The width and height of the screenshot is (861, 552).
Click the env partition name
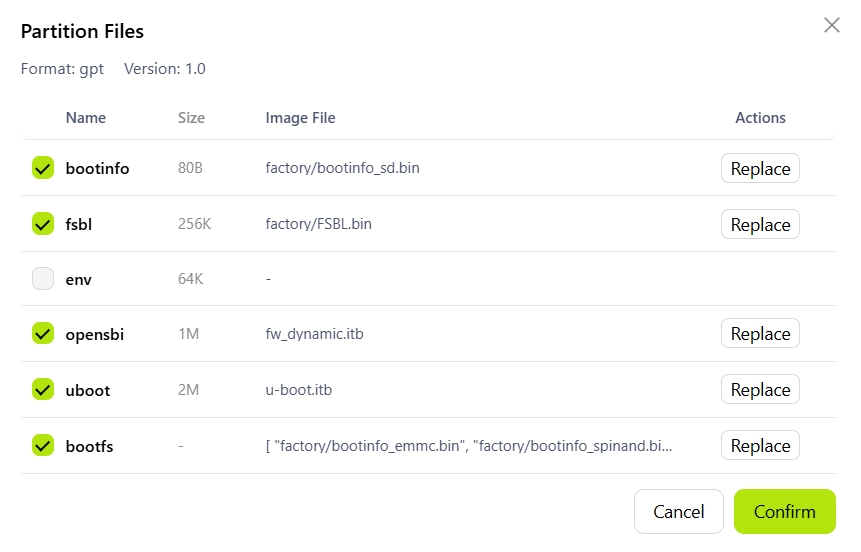coord(79,280)
